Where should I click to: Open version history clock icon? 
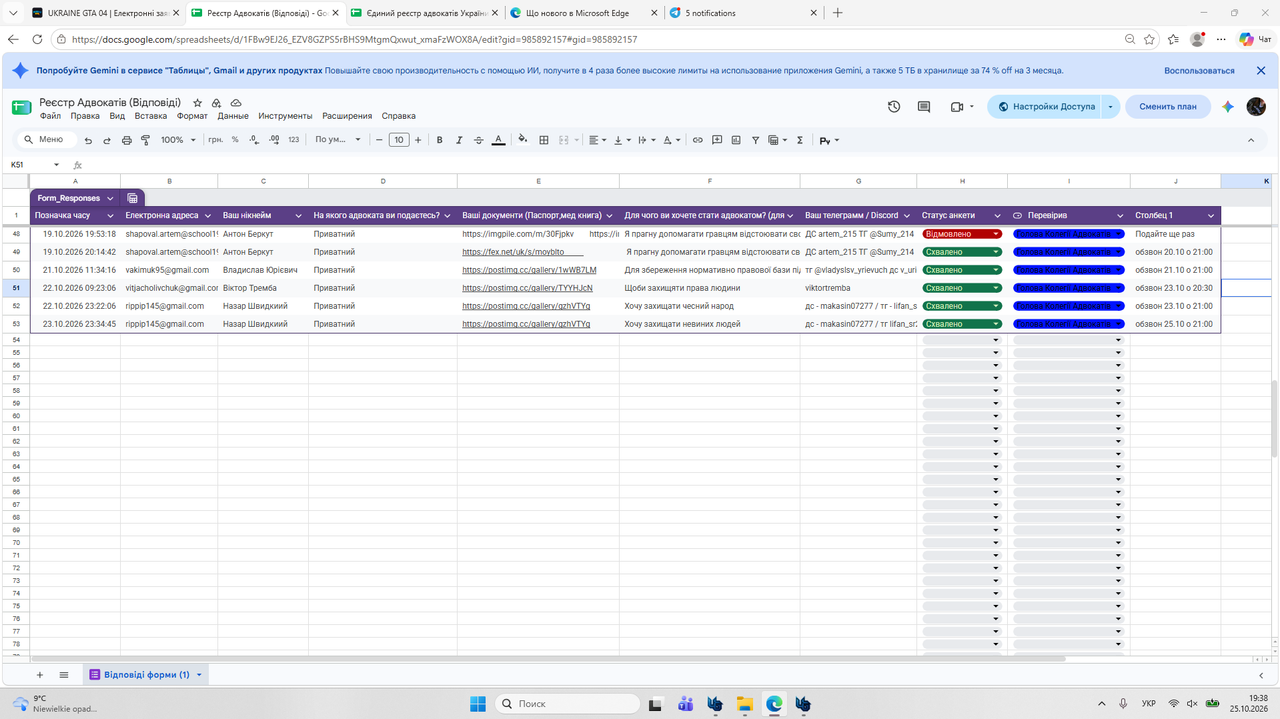894,107
